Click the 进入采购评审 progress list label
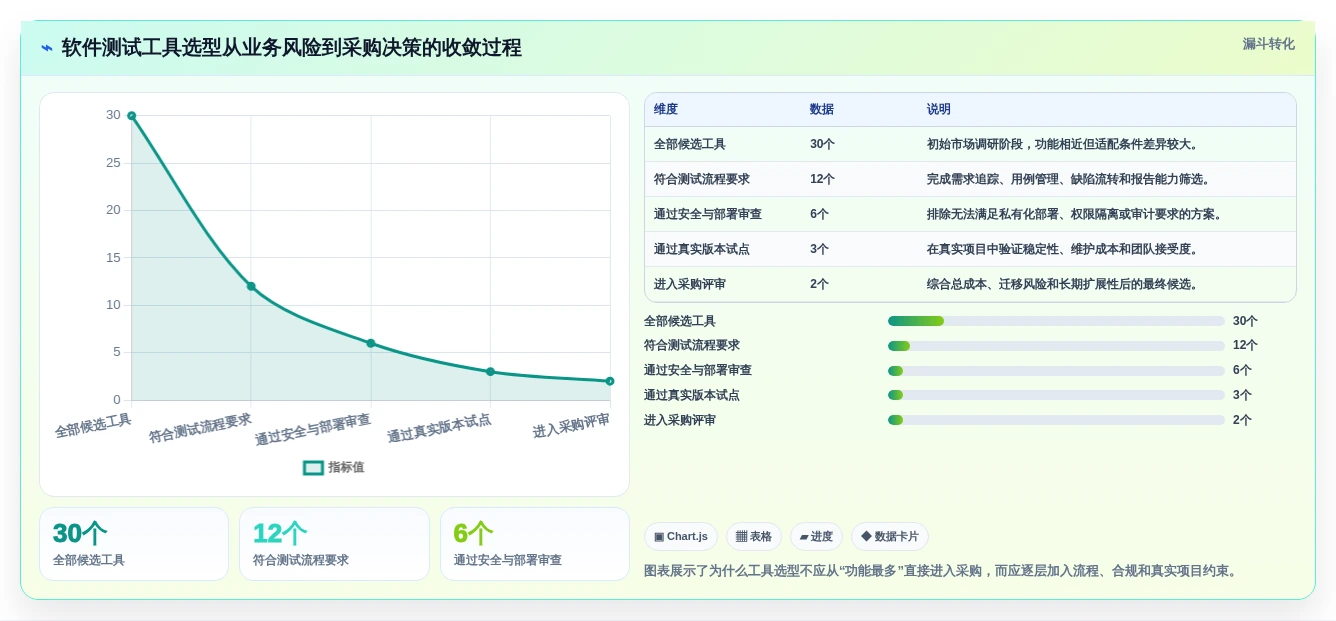The image size is (1336, 621). click(680, 420)
